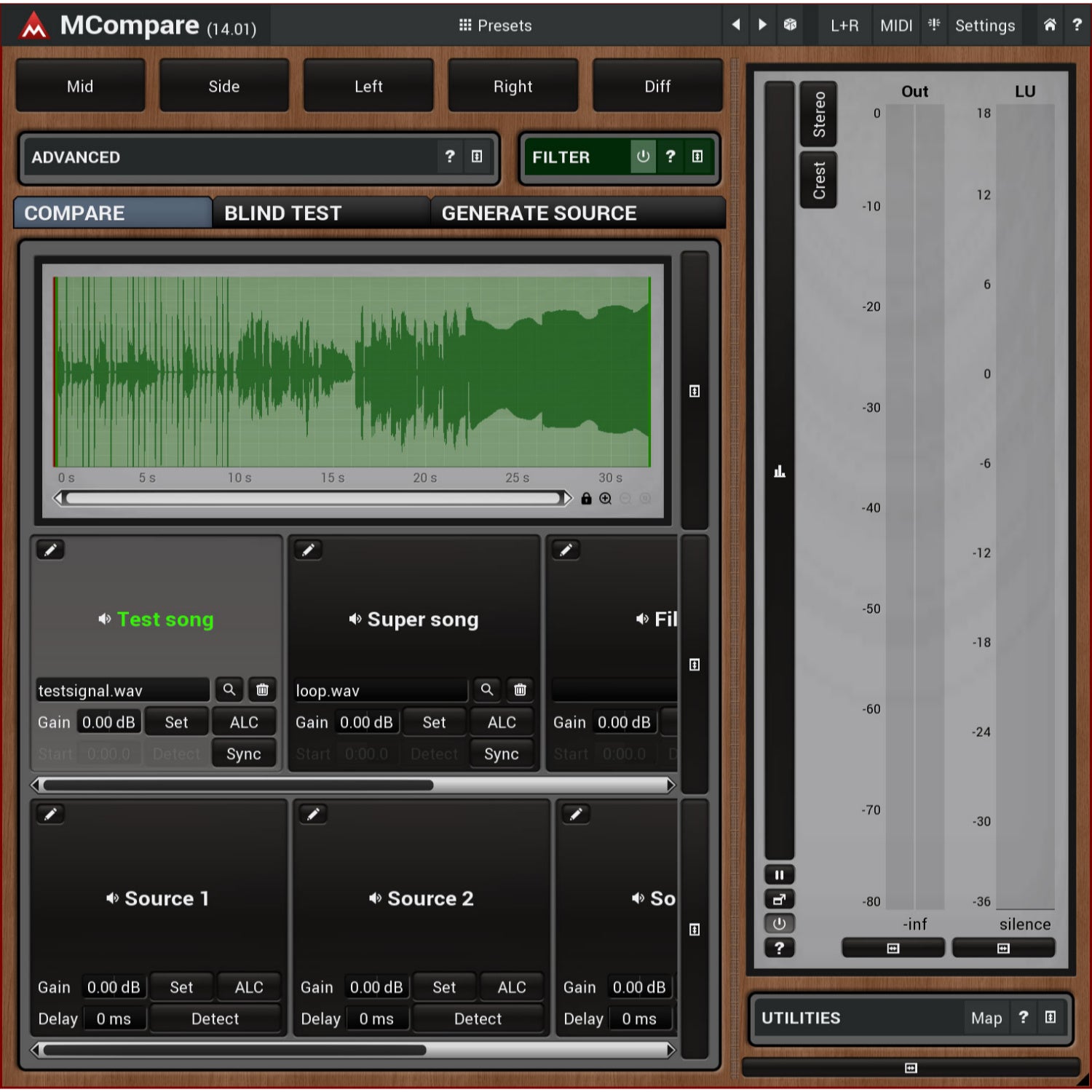This screenshot has width=1092, height=1092.
Task: Toggle the waveform lock icon
Action: (x=586, y=499)
